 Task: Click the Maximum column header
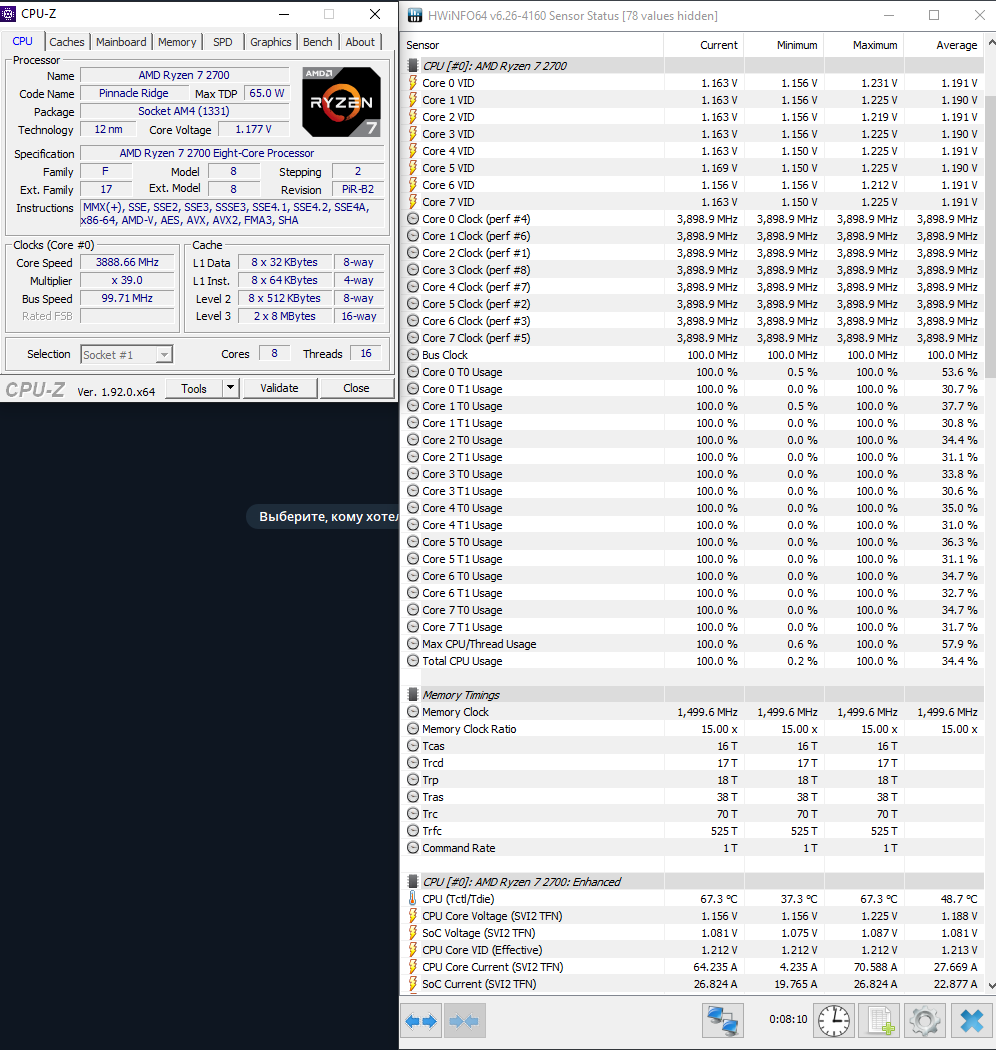(x=864, y=45)
